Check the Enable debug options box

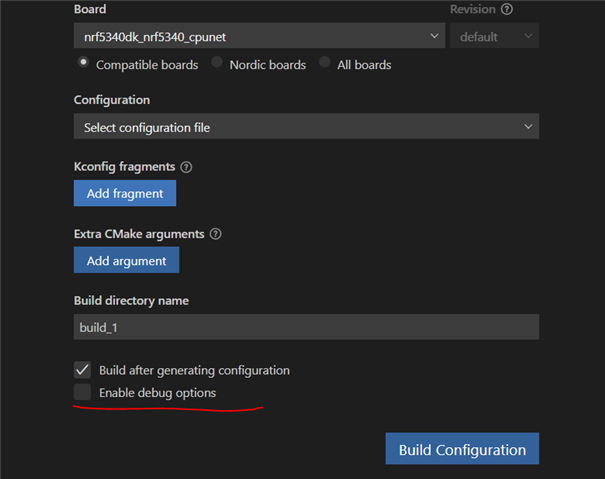(83, 392)
